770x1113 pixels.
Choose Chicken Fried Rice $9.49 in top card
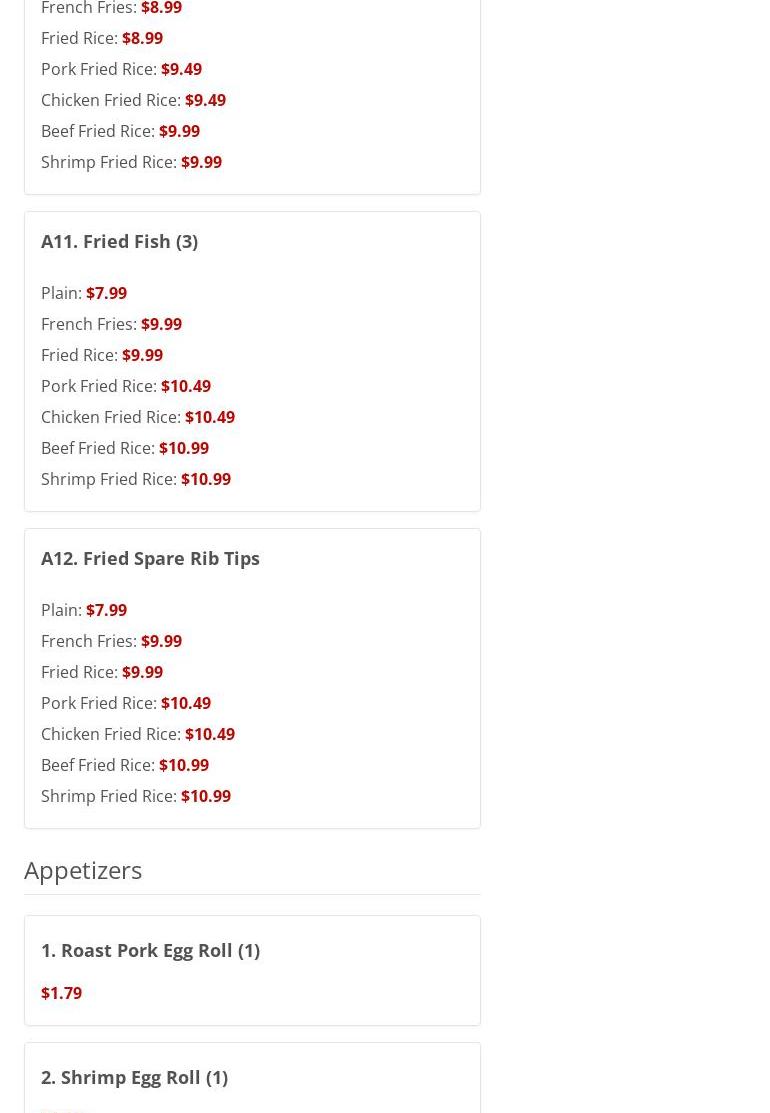coord(133,100)
